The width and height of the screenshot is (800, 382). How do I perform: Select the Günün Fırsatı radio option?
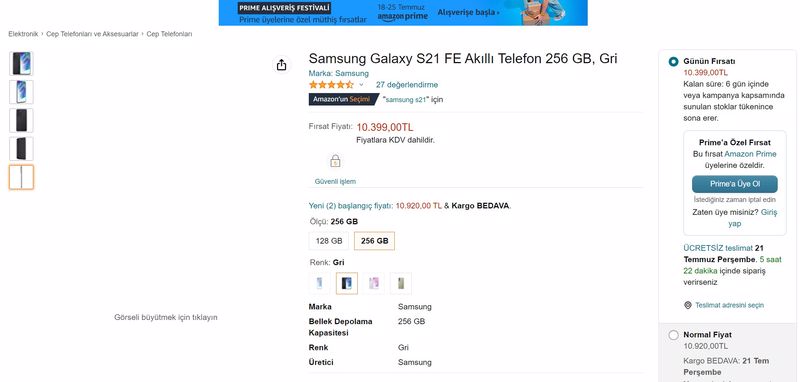[673, 62]
